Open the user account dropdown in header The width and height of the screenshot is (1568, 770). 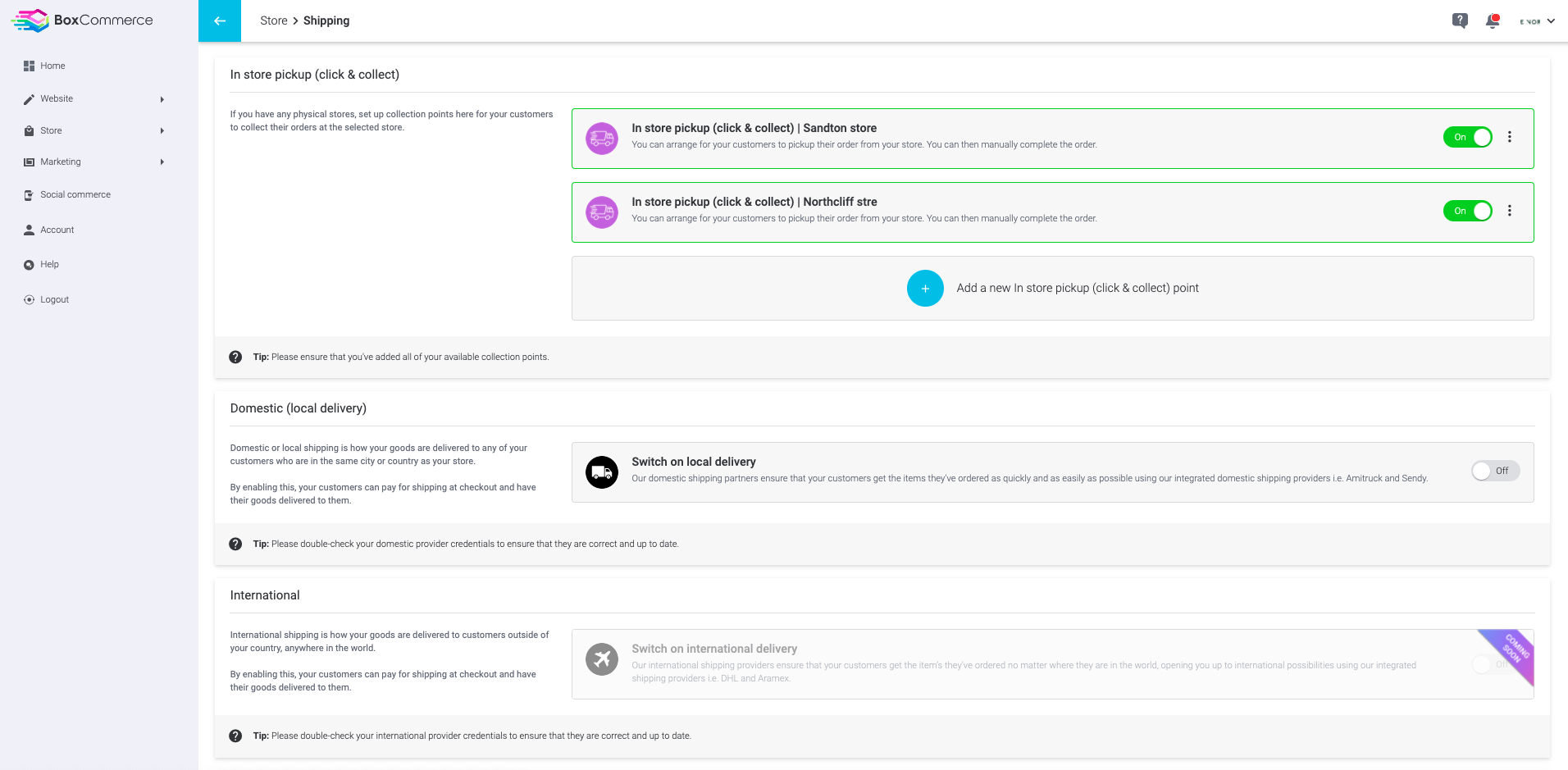pyautogui.click(x=1537, y=21)
